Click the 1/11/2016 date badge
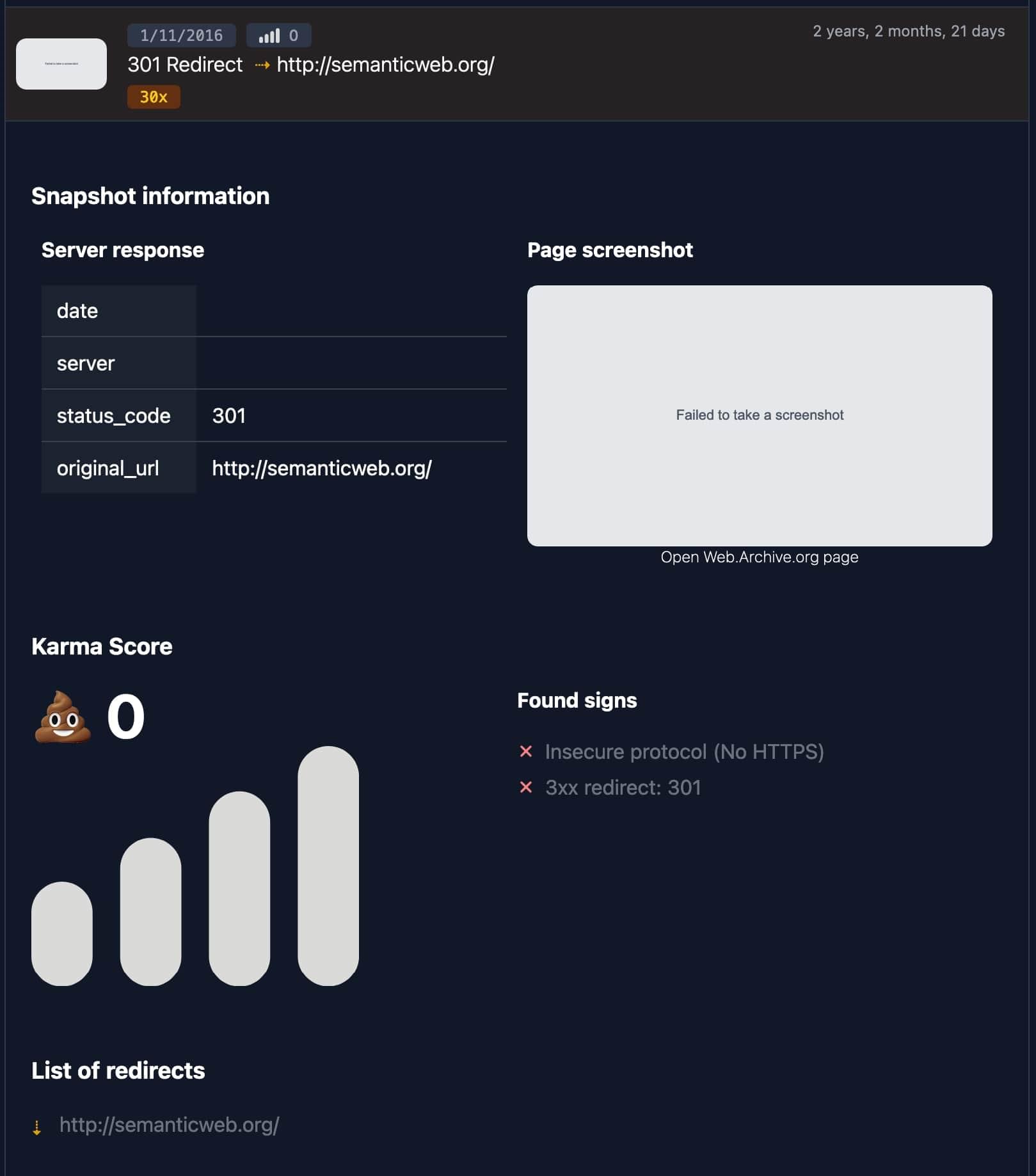The image size is (1036, 1176). coord(182,35)
